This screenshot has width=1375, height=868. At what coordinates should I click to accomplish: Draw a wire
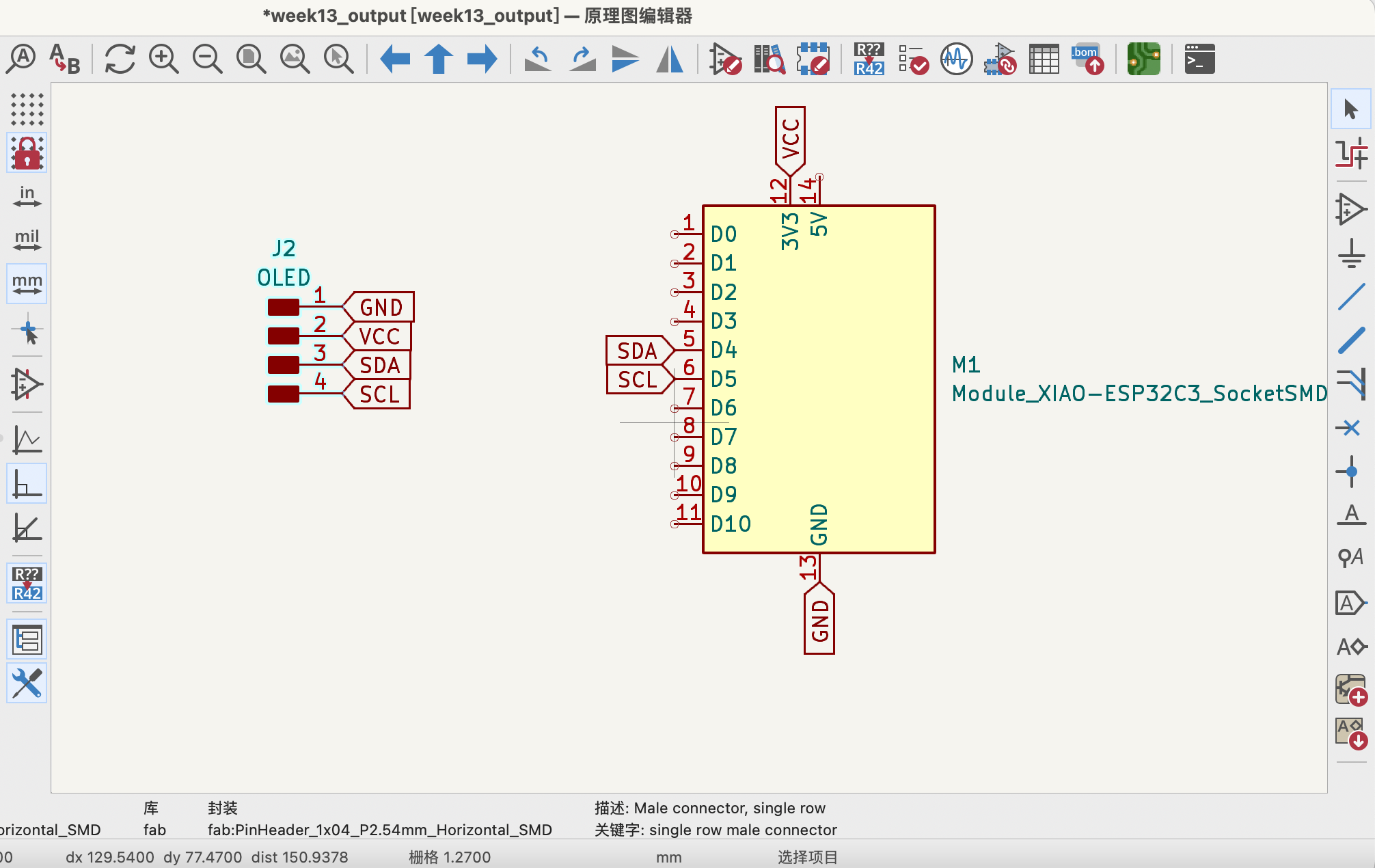(1351, 297)
